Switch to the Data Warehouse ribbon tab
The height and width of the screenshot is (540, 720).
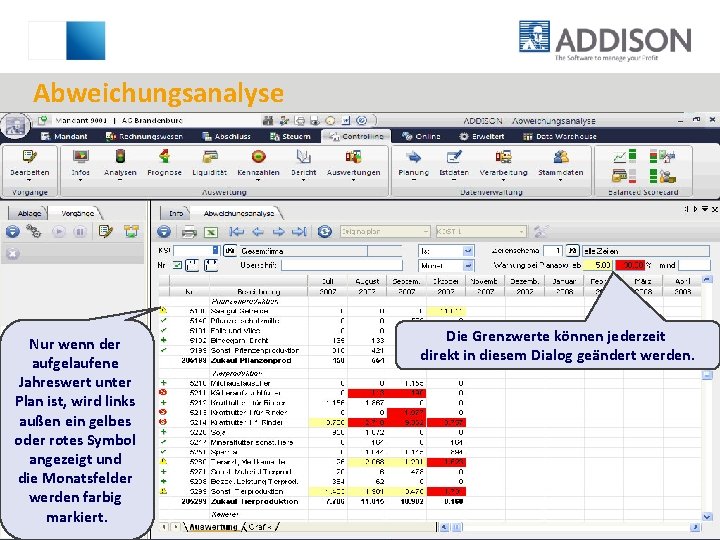point(560,136)
